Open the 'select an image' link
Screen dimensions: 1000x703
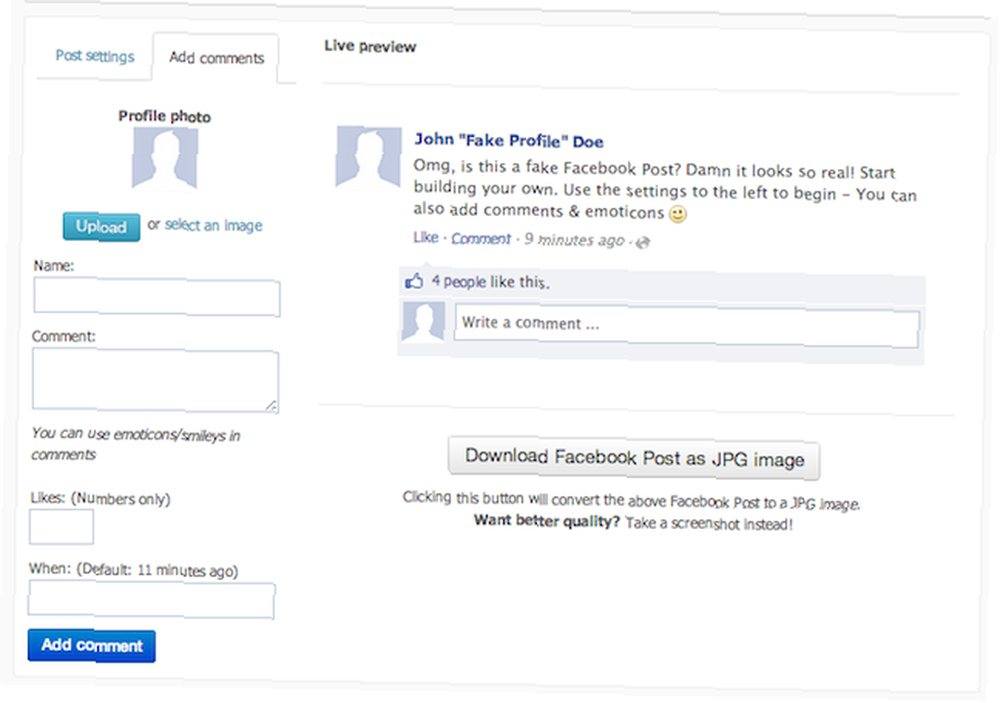[x=214, y=225]
